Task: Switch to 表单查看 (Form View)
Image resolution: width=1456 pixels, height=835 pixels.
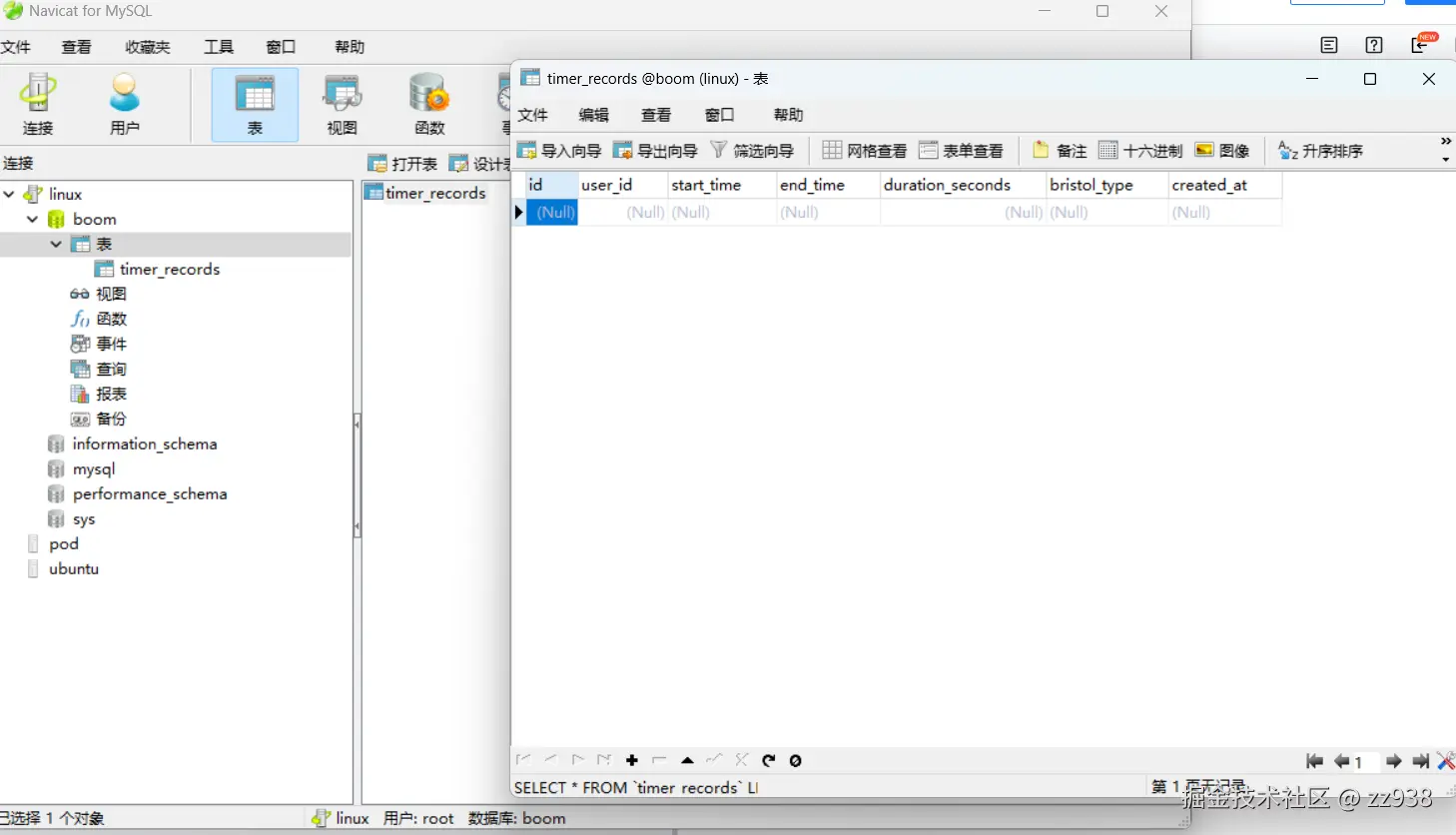Action: (961, 151)
